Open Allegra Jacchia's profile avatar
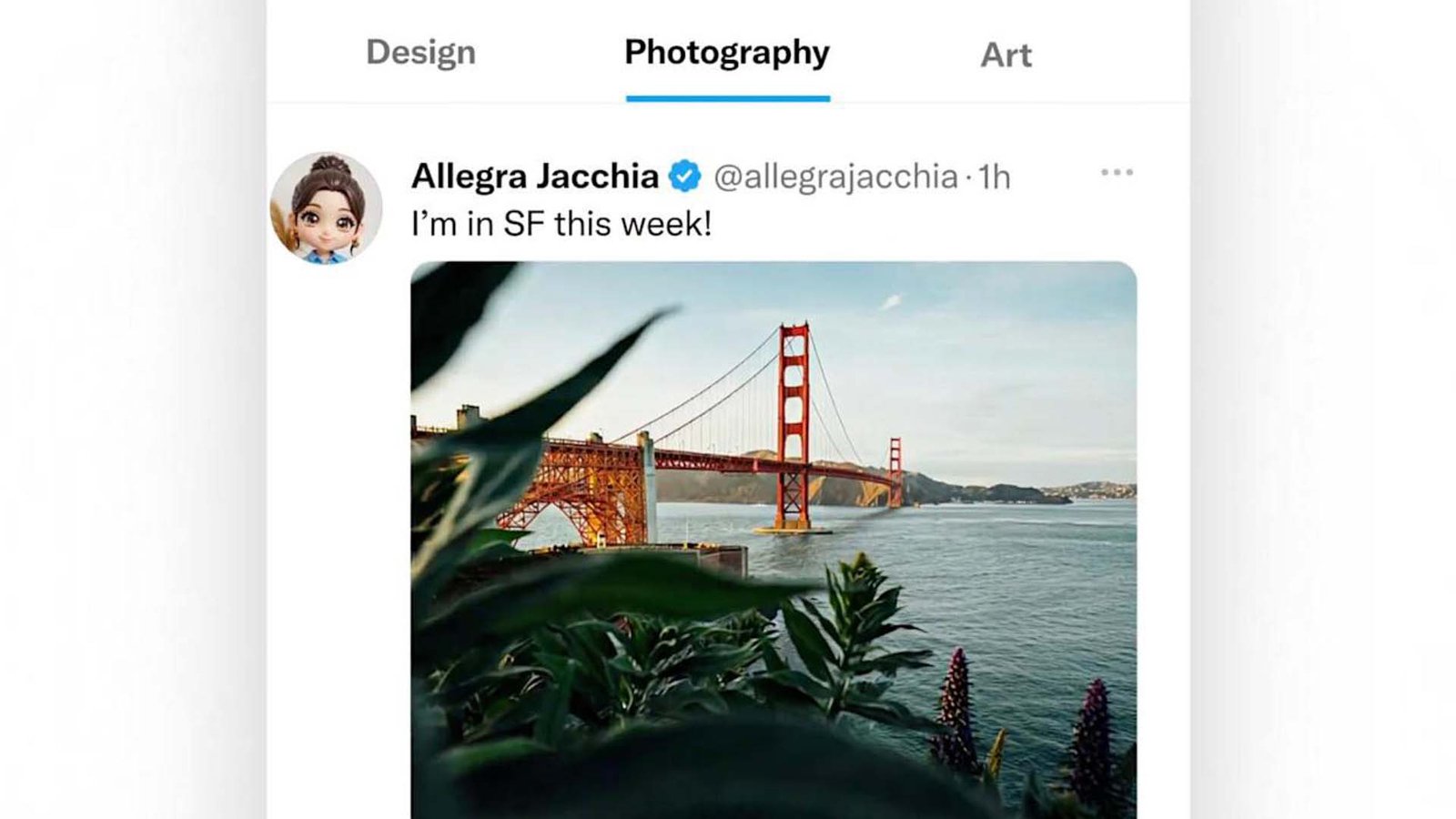The height and width of the screenshot is (819, 1456). (x=326, y=208)
